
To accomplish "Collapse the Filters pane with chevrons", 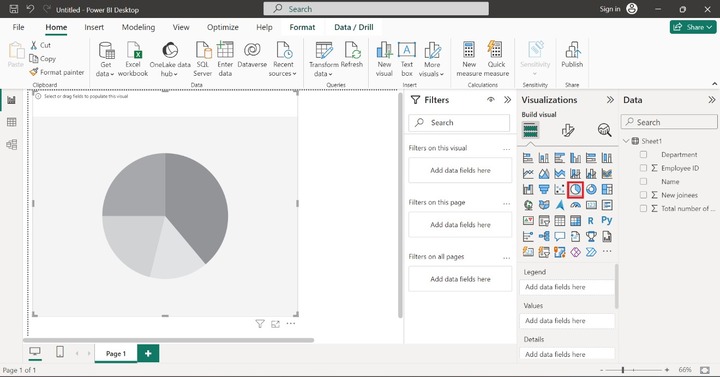I will pos(507,100).
